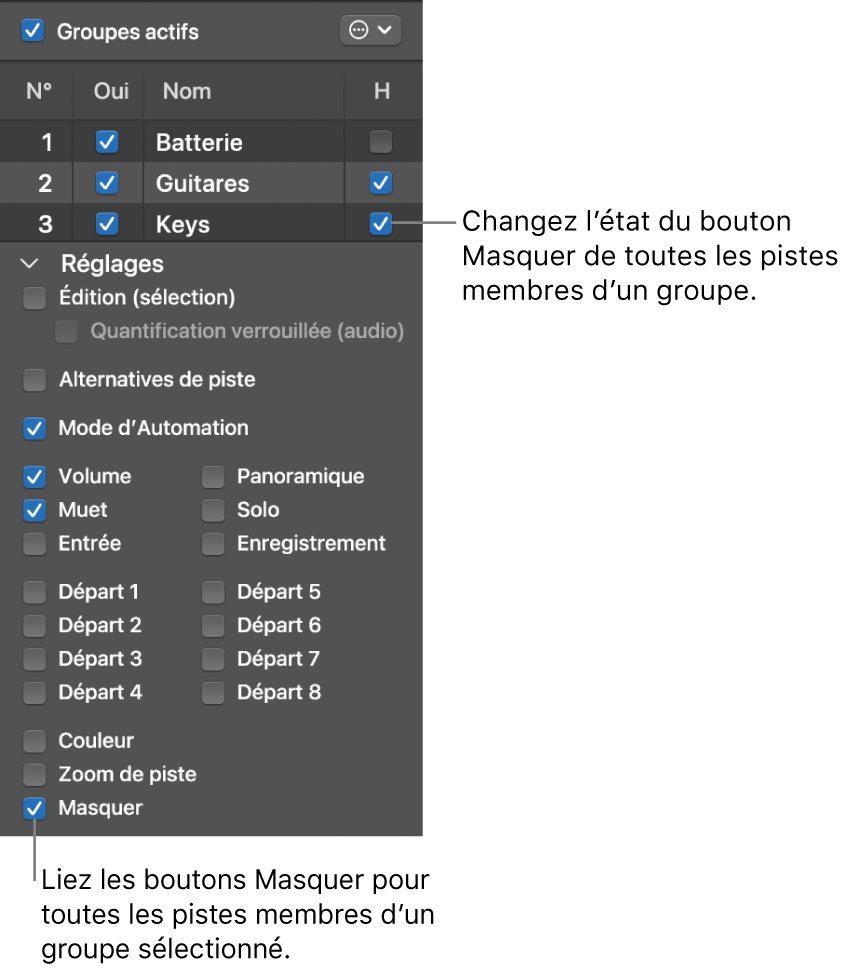Enable the Panoramique checkbox
The height and width of the screenshot is (971, 846).
pyautogui.click(x=212, y=476)
